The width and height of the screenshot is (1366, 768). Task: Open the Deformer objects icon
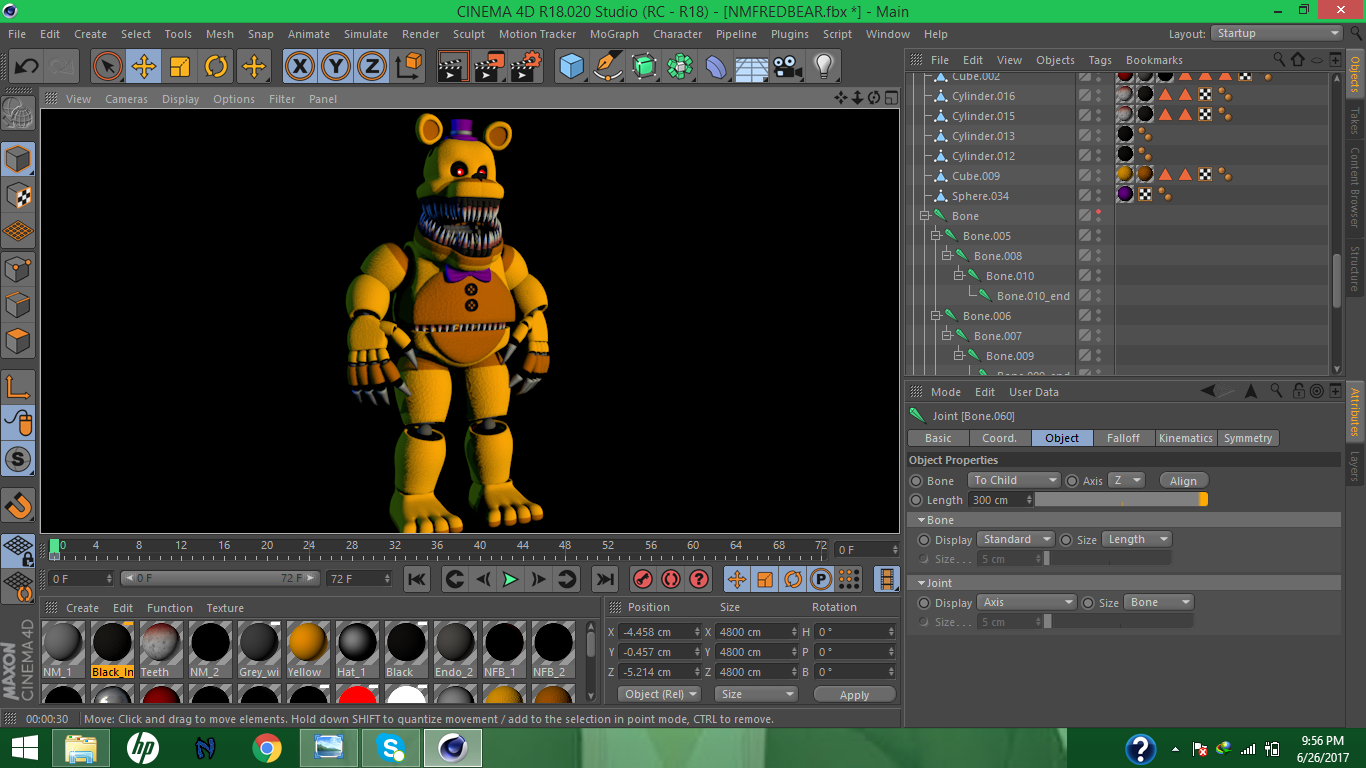tap(716, 67)
